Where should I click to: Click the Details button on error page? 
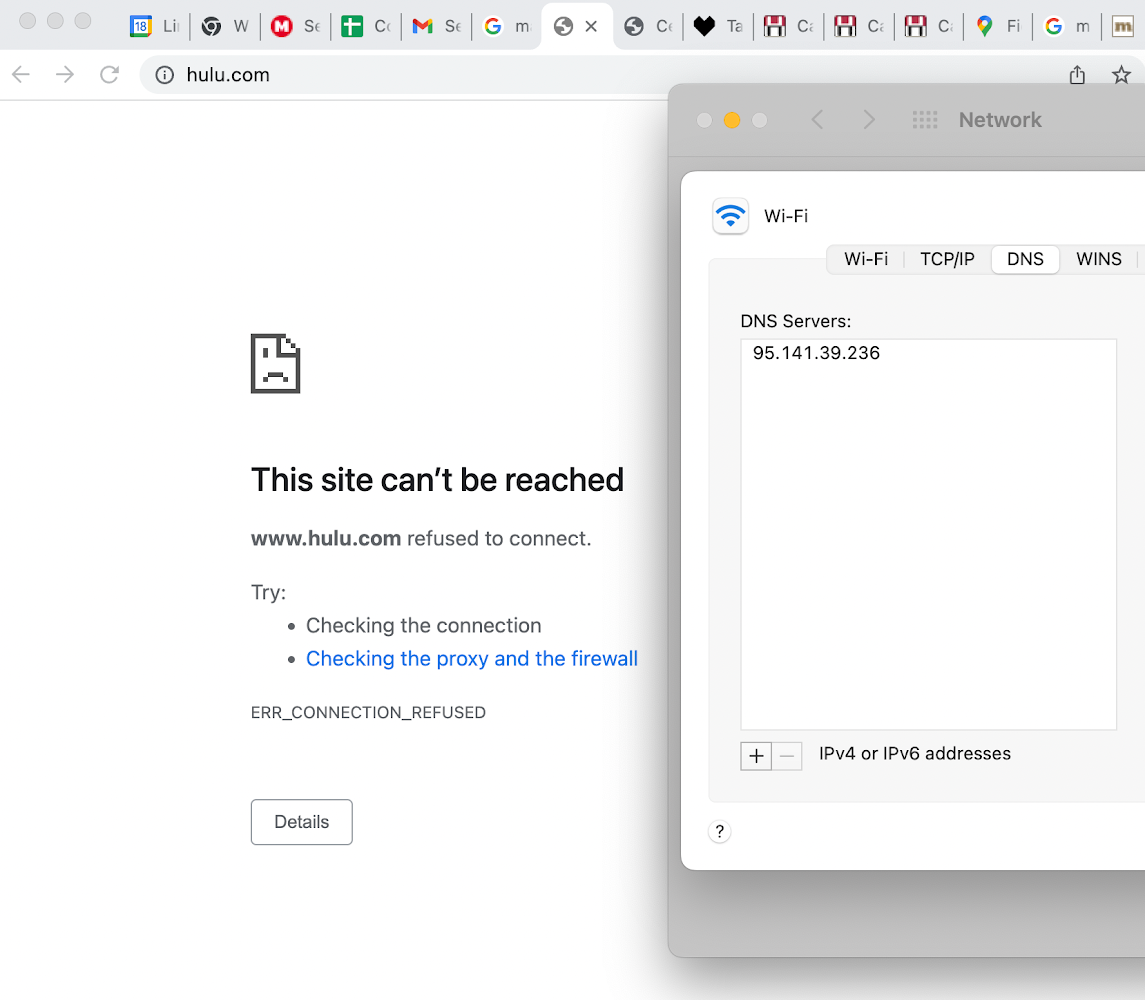coord(301,822)
